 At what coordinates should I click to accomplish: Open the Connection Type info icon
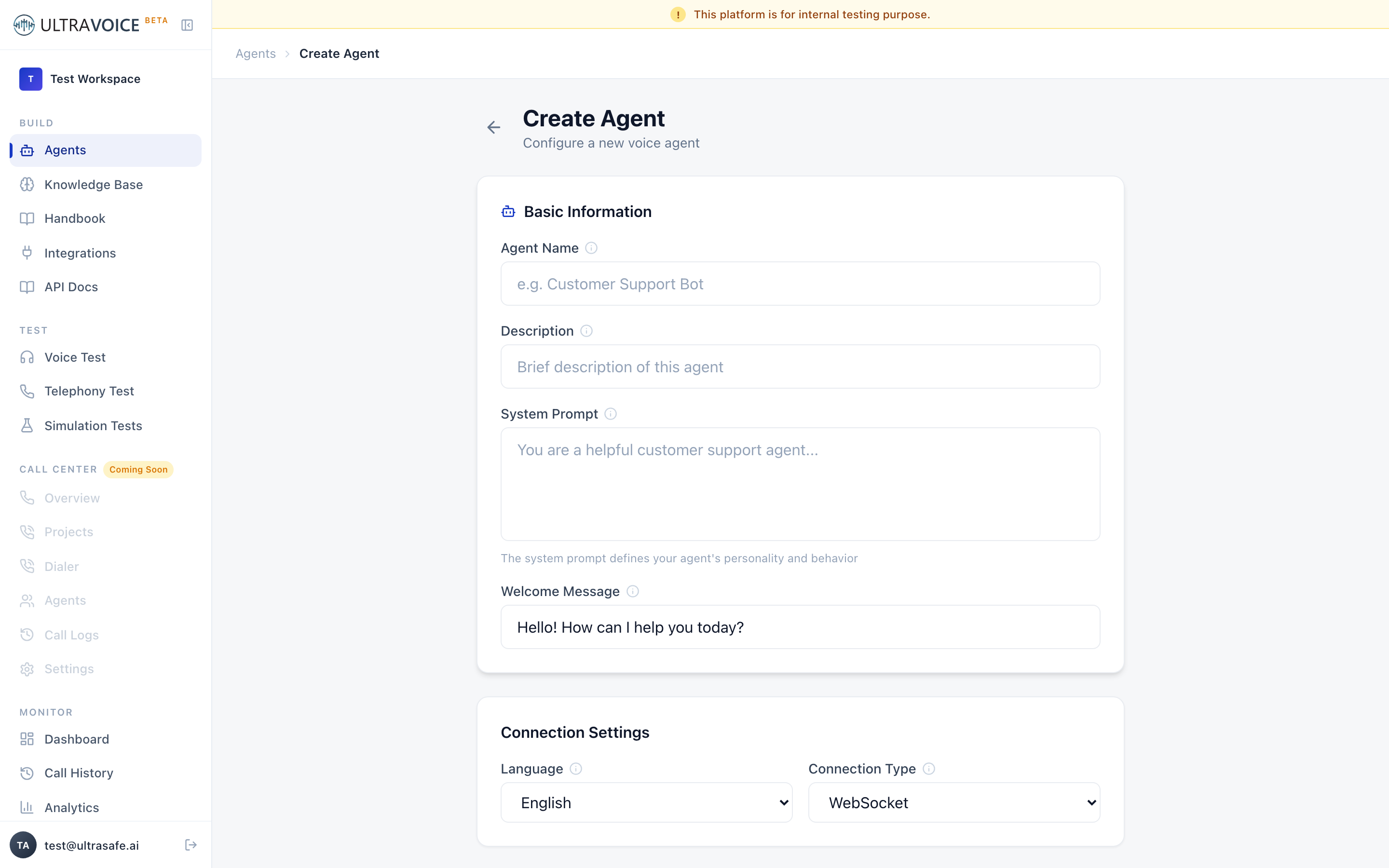point(929,769)
